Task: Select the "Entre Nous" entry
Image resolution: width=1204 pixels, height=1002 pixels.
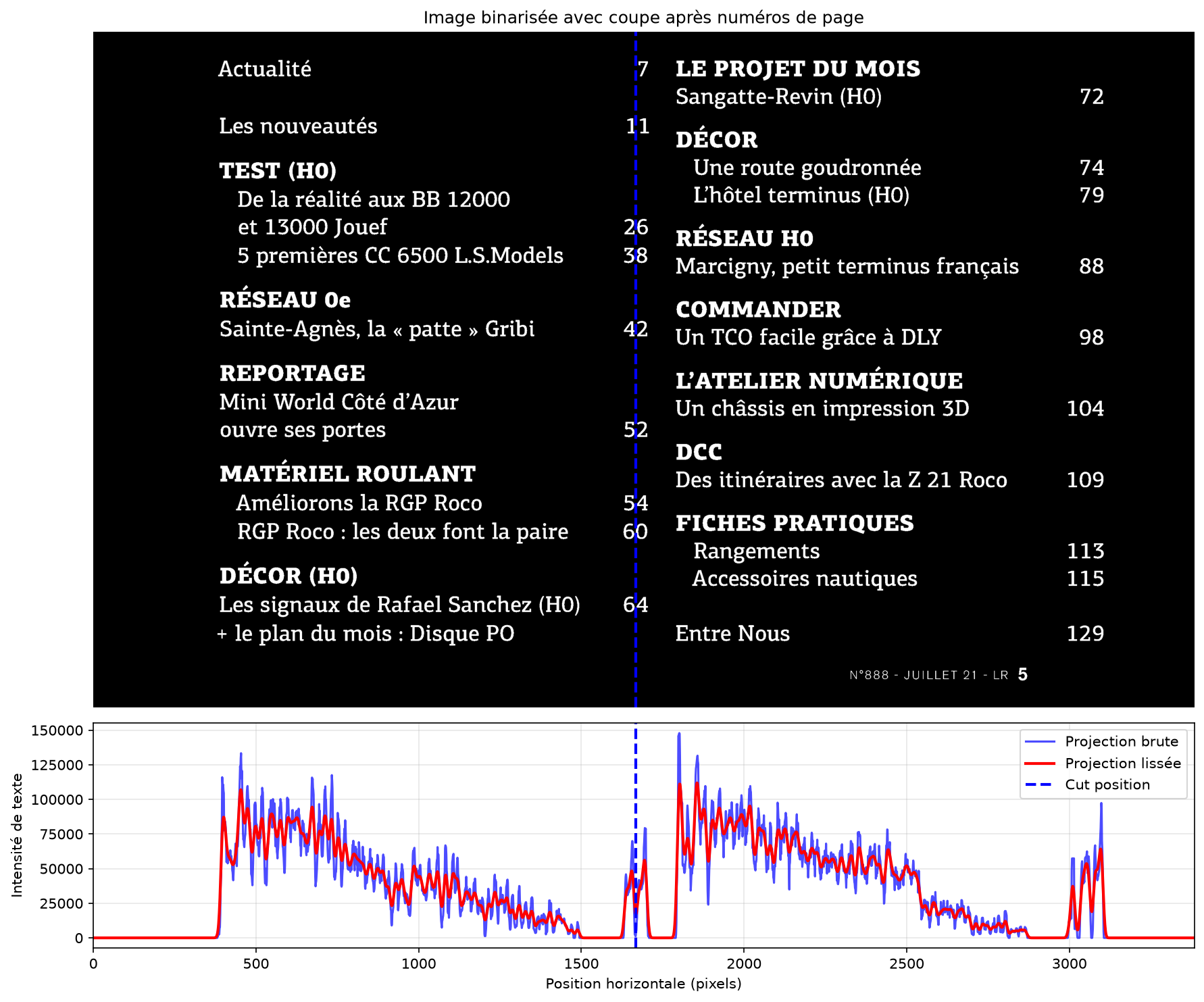Action: (x=732, y=634)
